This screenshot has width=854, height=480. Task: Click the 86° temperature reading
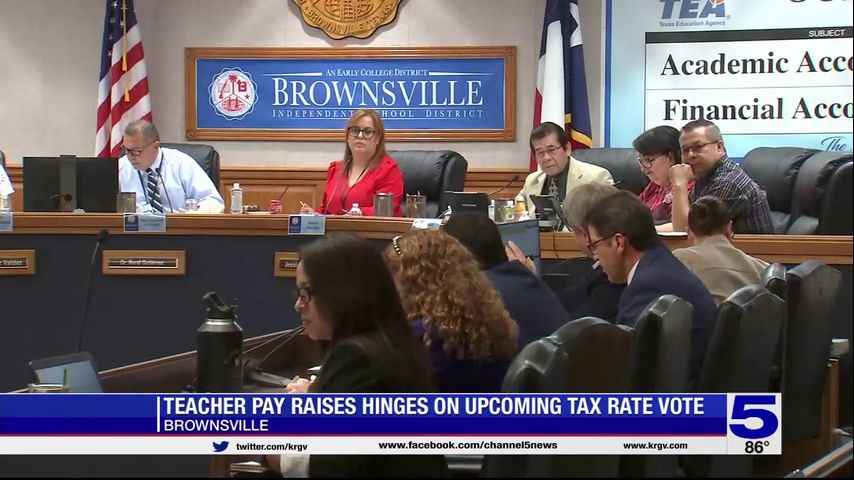pos(756,447)
